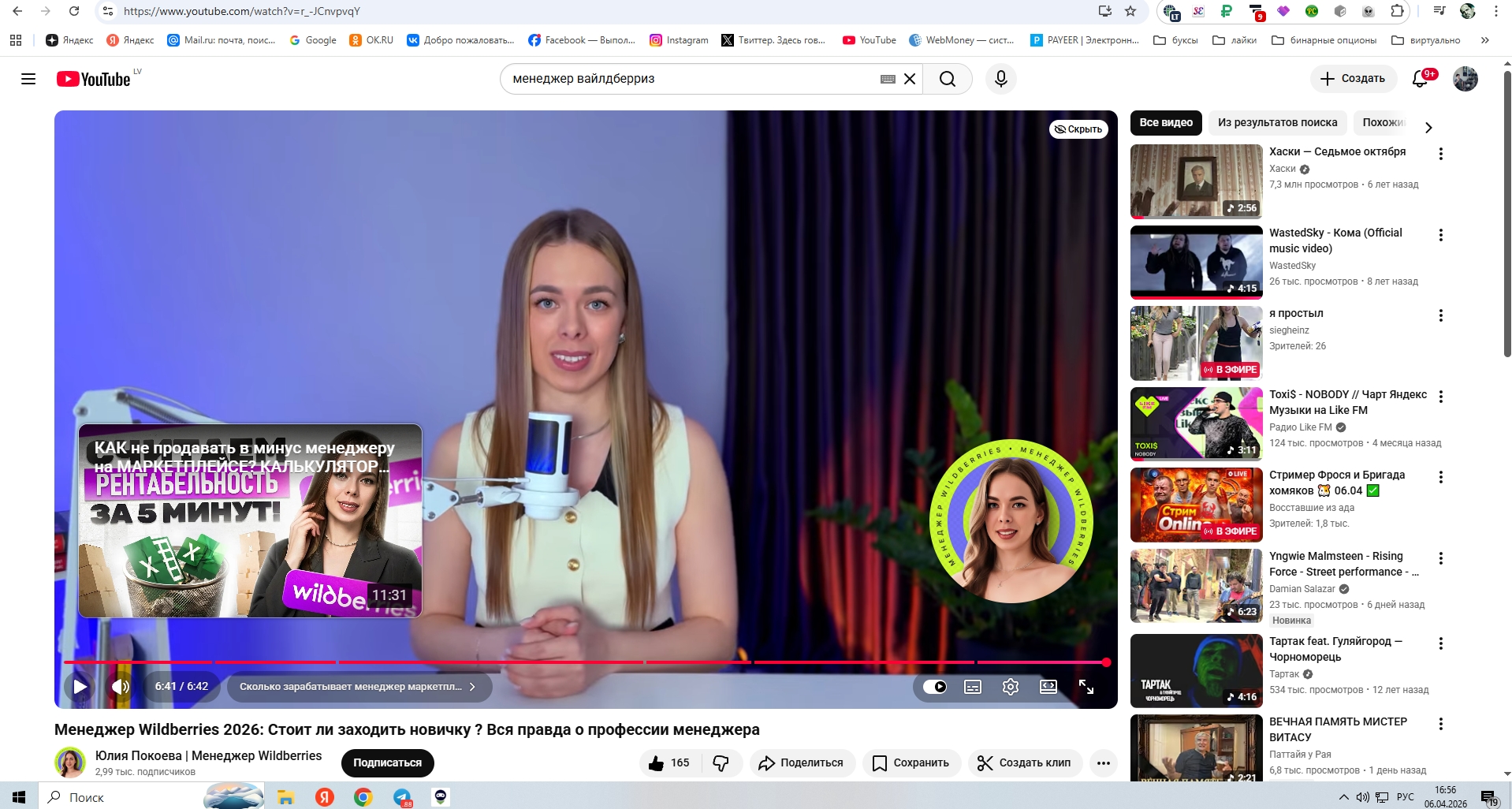Screen dimensions: 1512x809
Task: Bookmark this page with star icon
Action: 1130,11
